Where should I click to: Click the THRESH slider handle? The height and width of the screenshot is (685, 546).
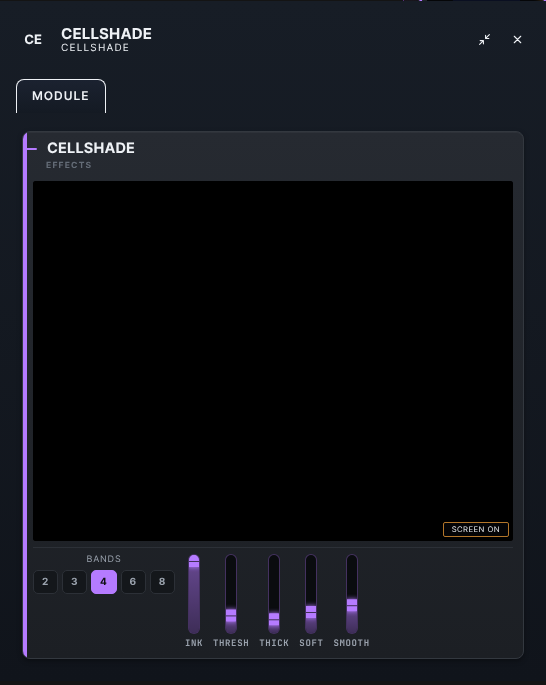click(x=231, y=615)
